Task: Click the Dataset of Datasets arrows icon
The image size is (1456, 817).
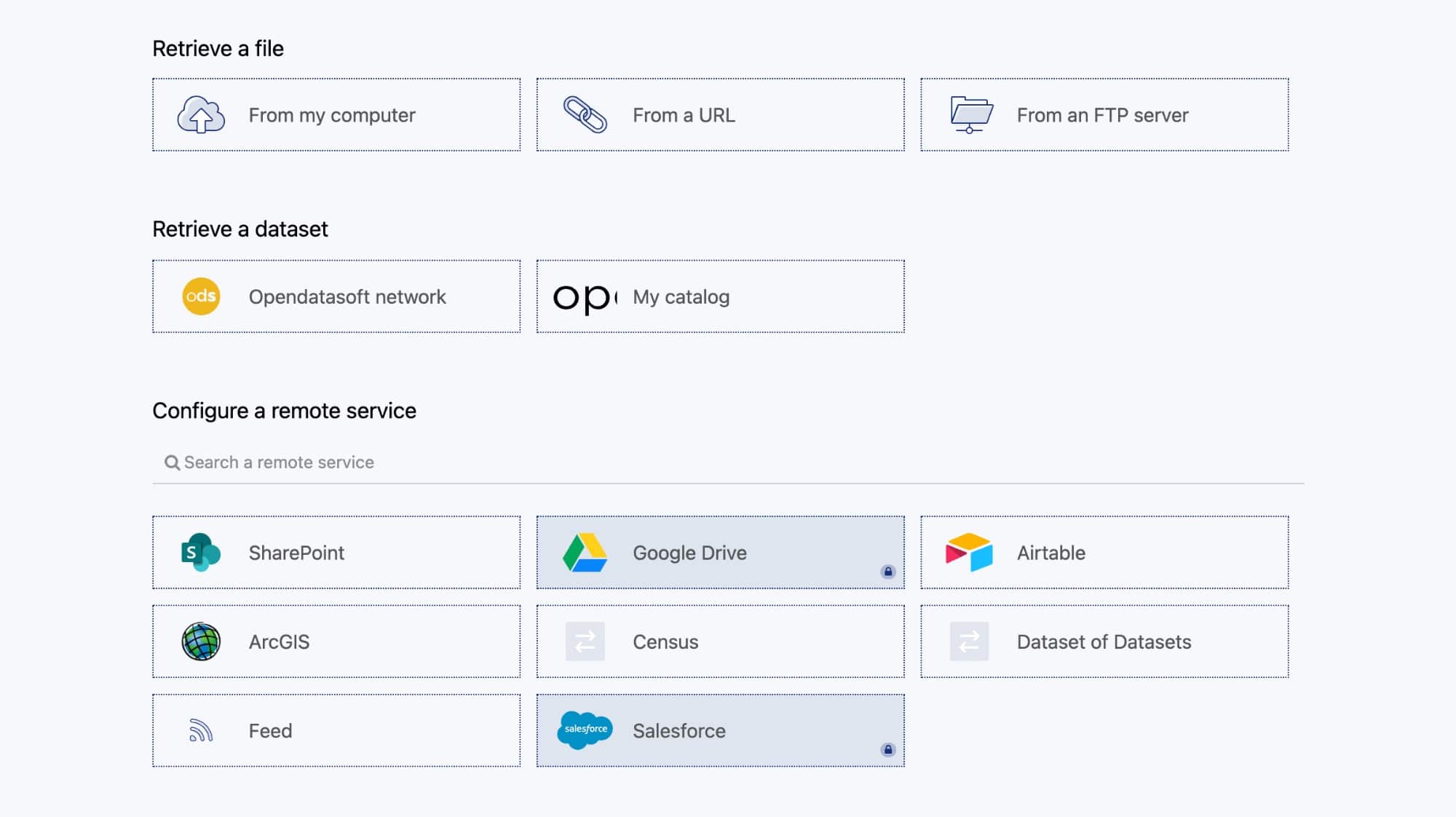Action: click(969, 642)
